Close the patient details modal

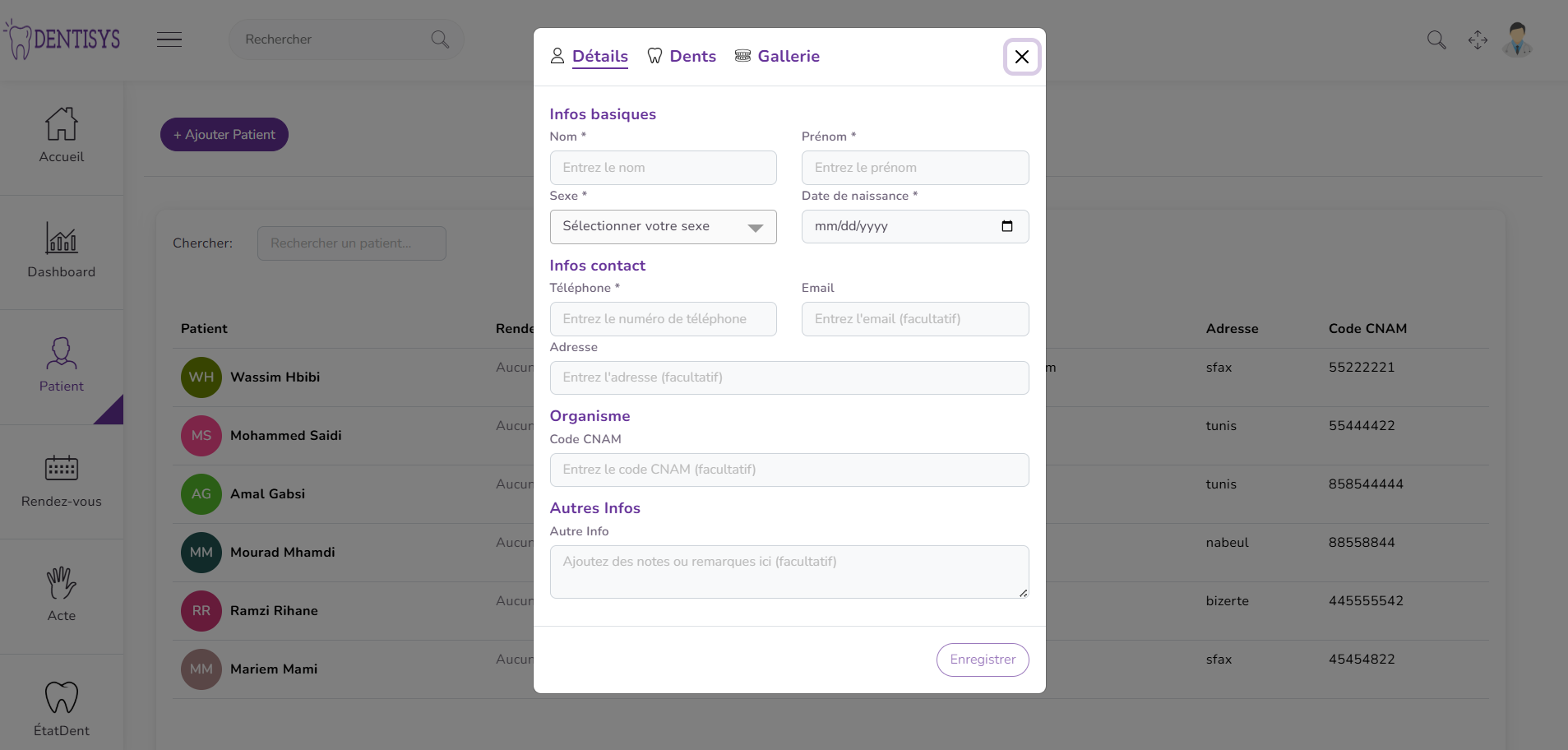(x=1022, y=57)
